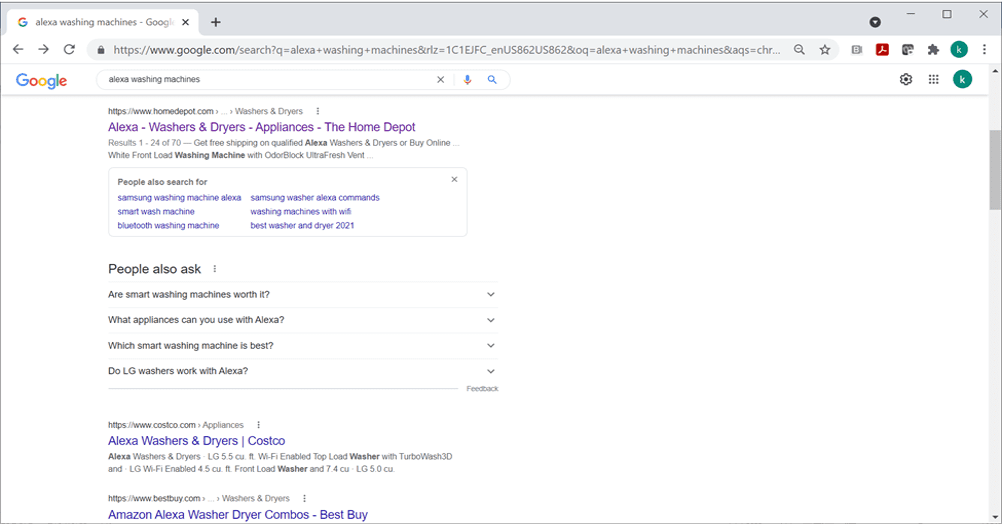Close the 'People also search for' box
The width and height of the screenshot is (1004, 527).
pos(454,180)
